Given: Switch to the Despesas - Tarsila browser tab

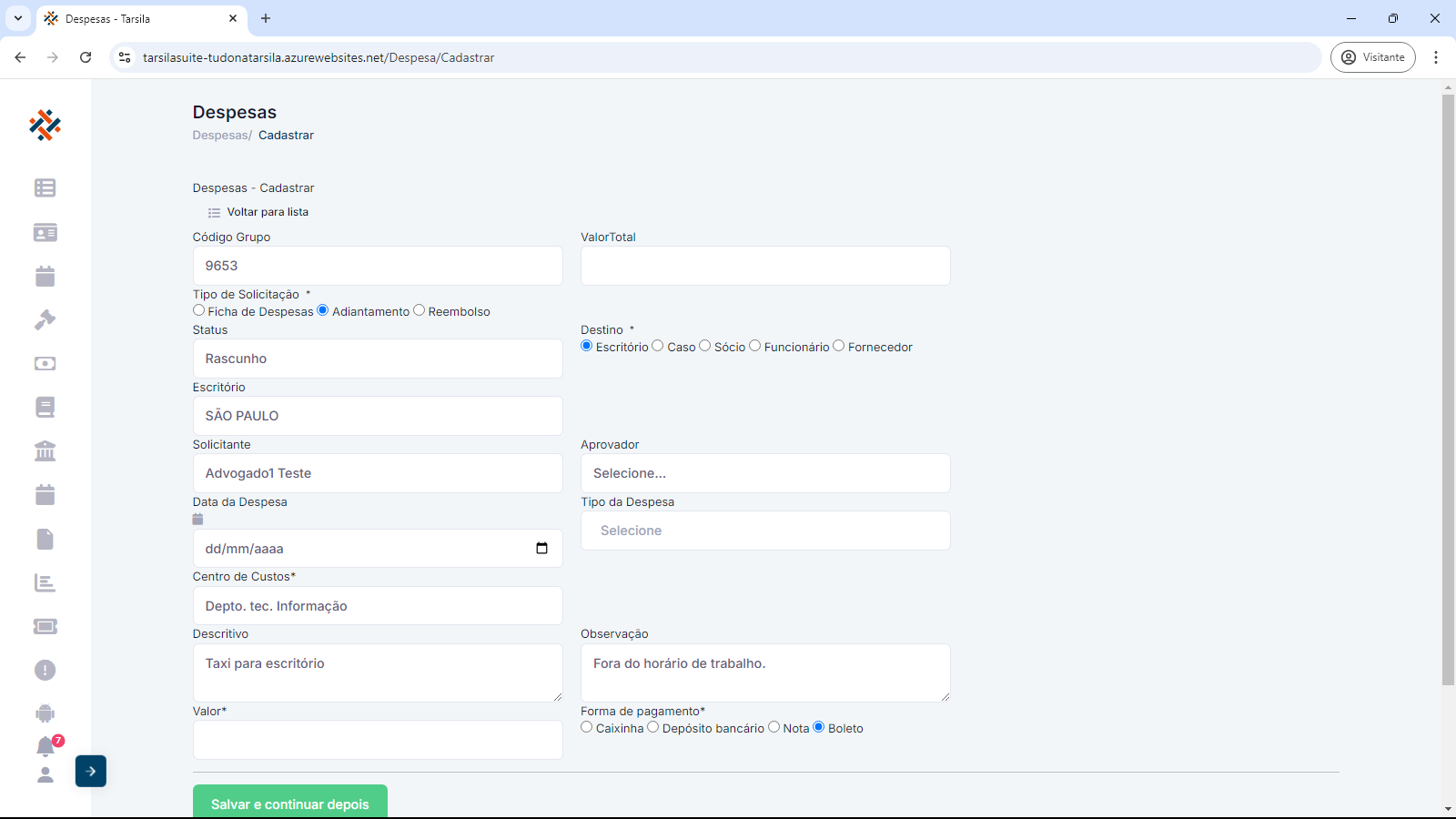Looking at the screenshot, I should click(136, 18).
